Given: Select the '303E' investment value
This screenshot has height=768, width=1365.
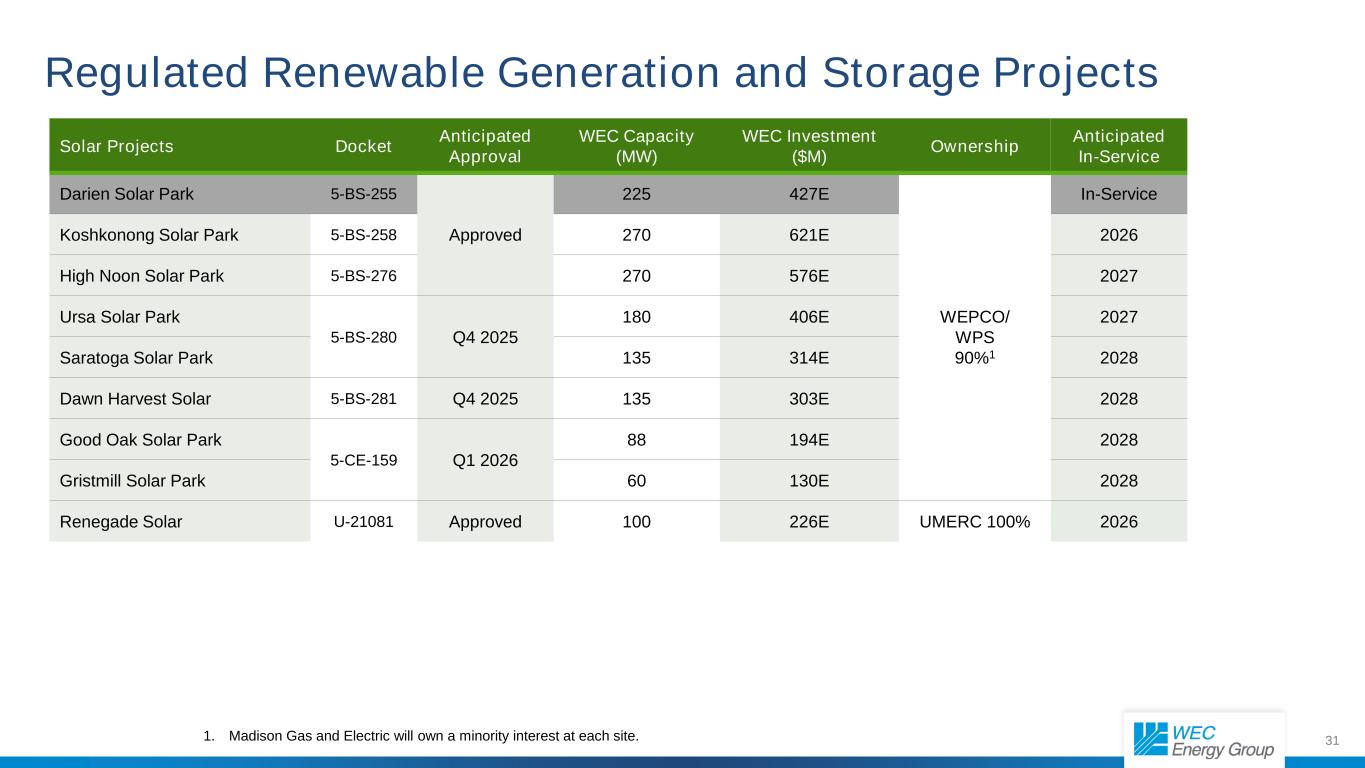Looking at the screenshot, I should 809,399.
